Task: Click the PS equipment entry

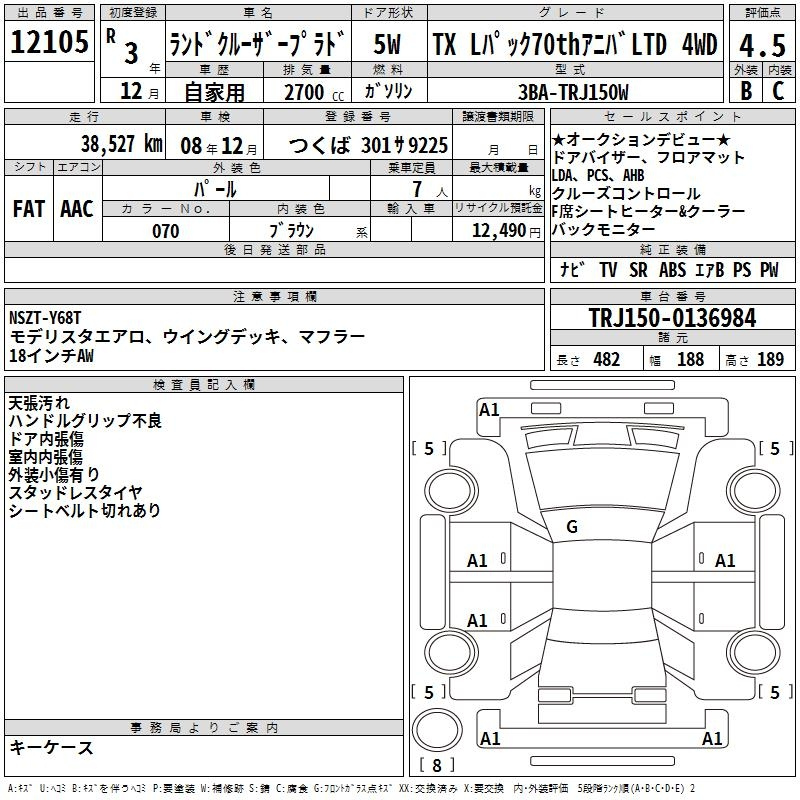Action: pos(742,269)
